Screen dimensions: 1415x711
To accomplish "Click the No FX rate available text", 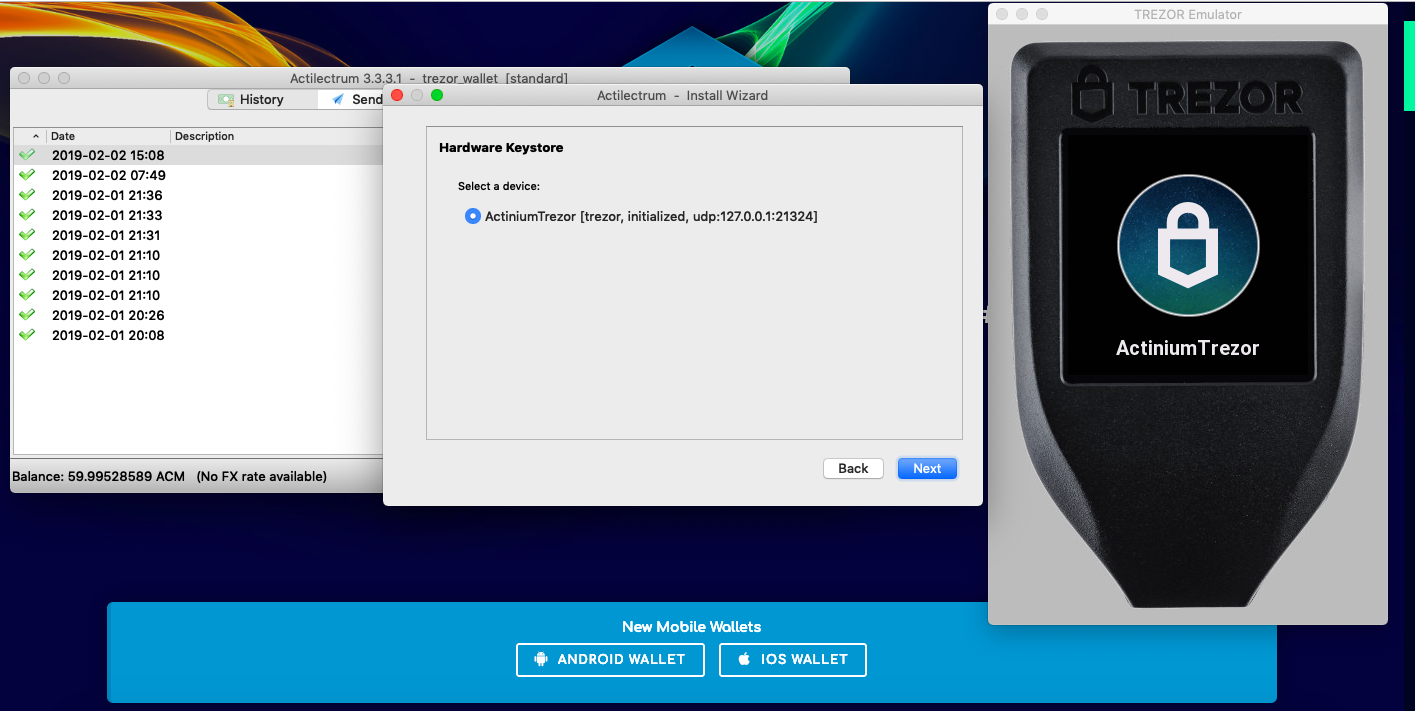I will click(x=262, y=476).
